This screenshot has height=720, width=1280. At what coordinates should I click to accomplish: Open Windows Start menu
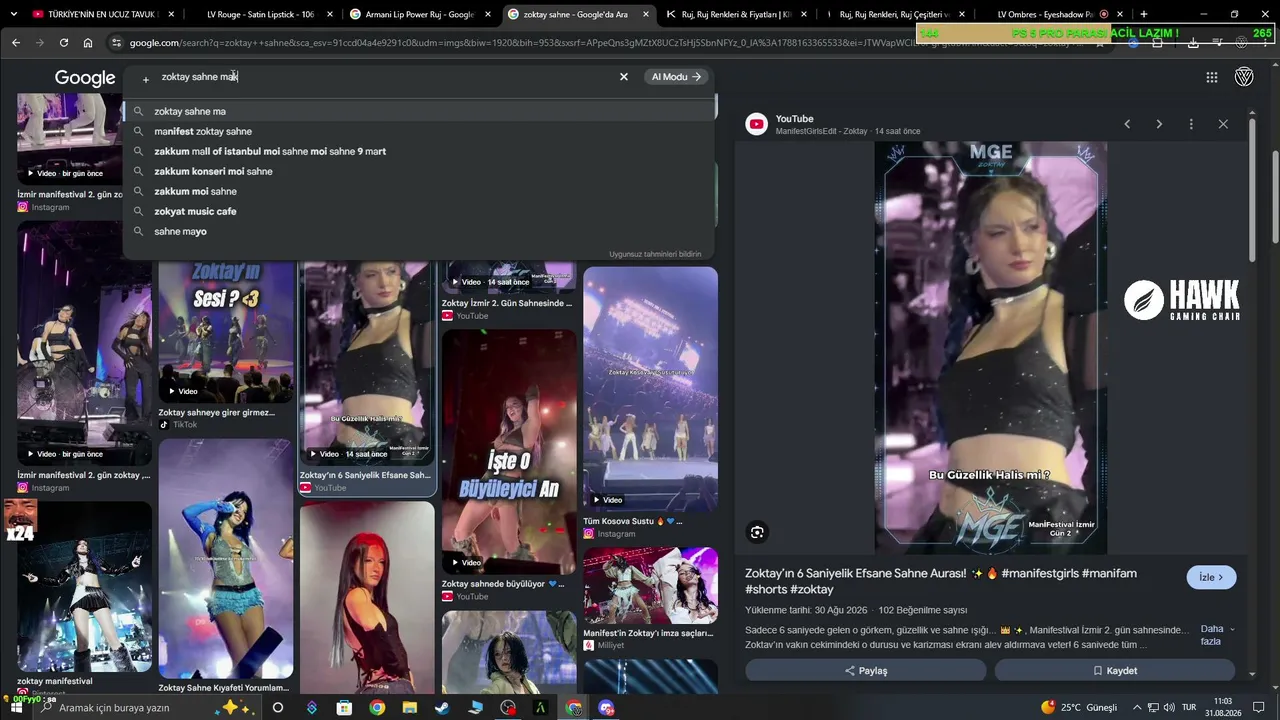tap(16, 708)
